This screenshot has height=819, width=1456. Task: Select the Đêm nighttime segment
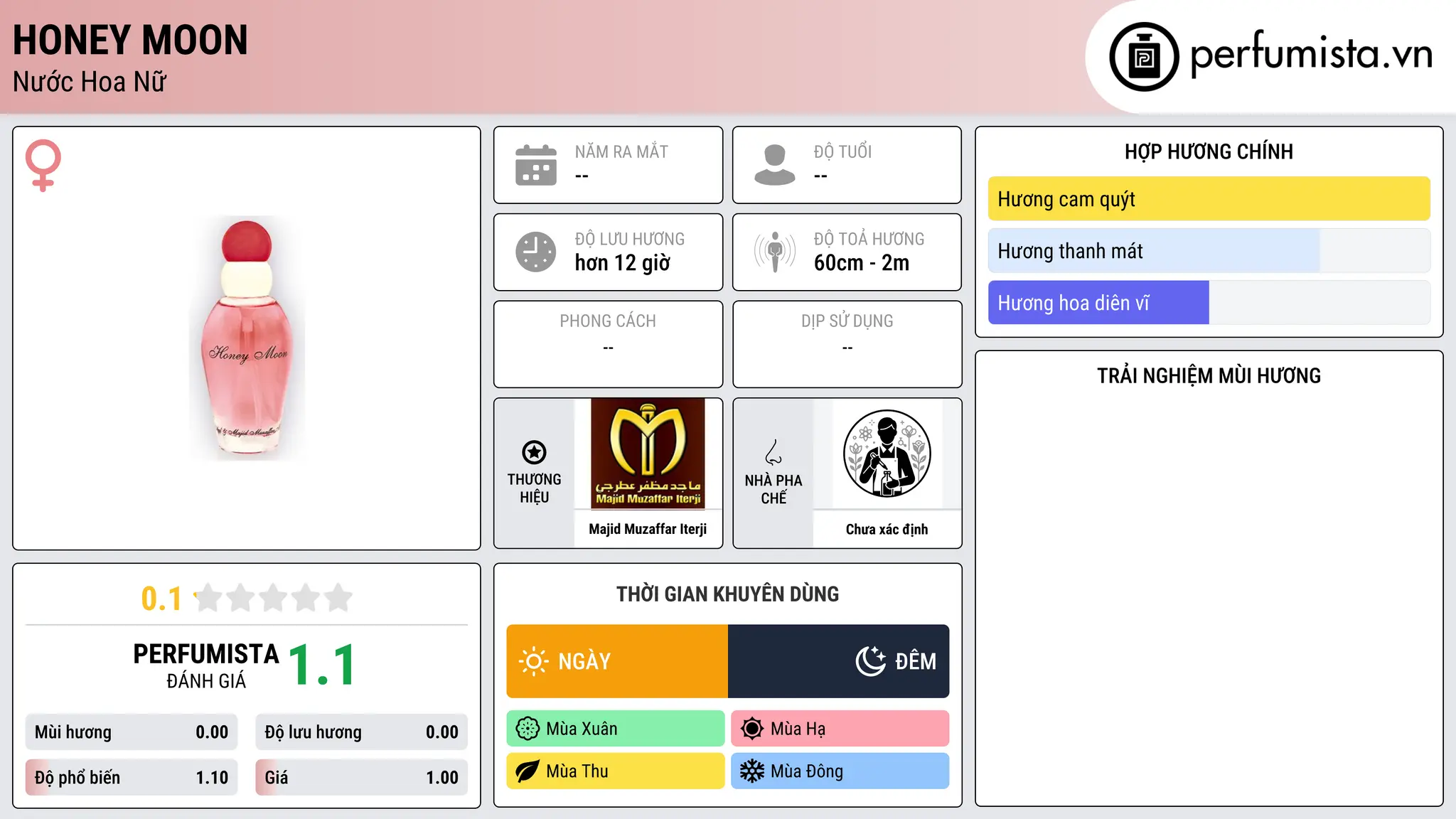(x=839, y=661)
